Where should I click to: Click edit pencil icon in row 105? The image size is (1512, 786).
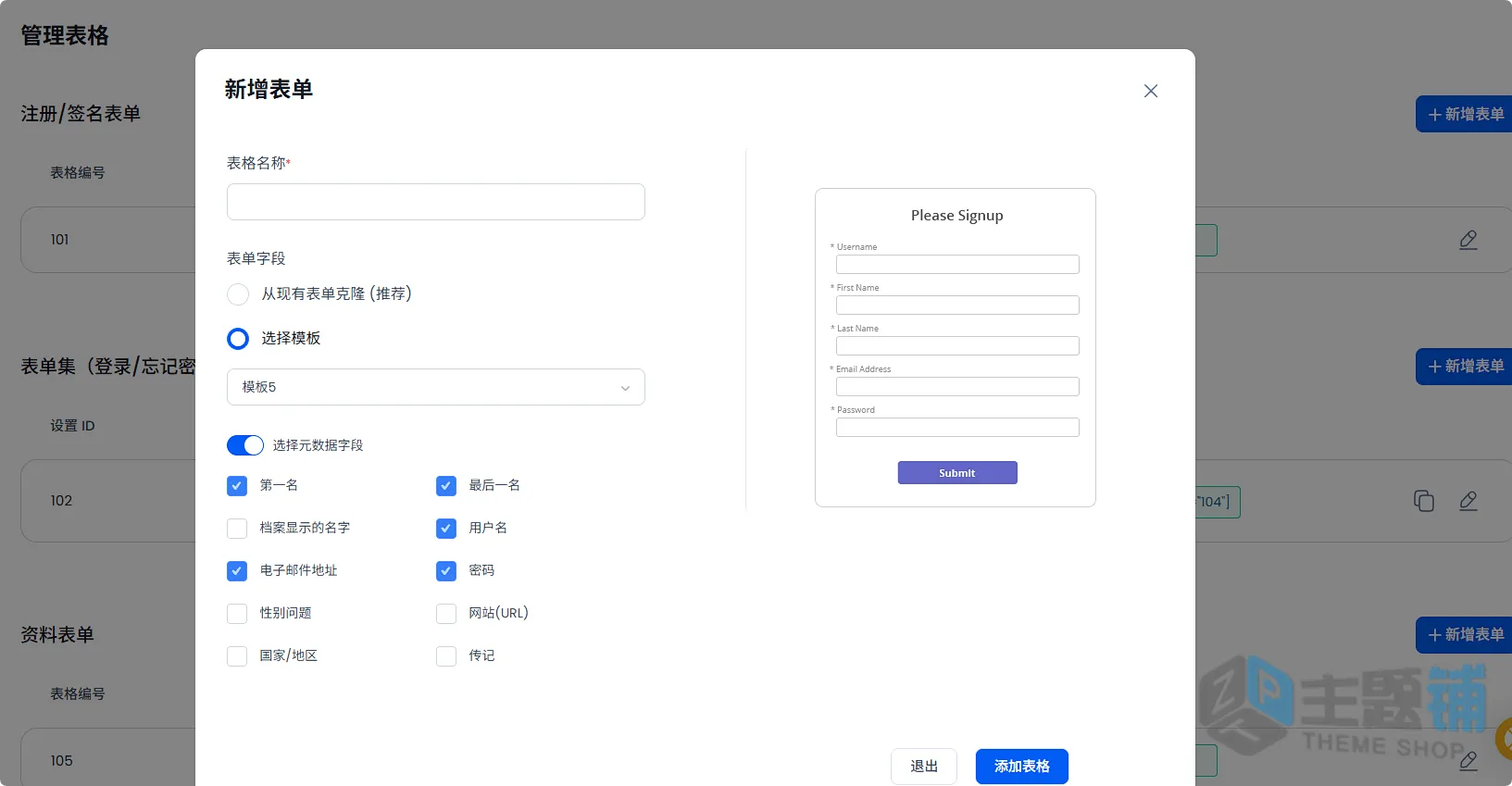[1468, 761]
